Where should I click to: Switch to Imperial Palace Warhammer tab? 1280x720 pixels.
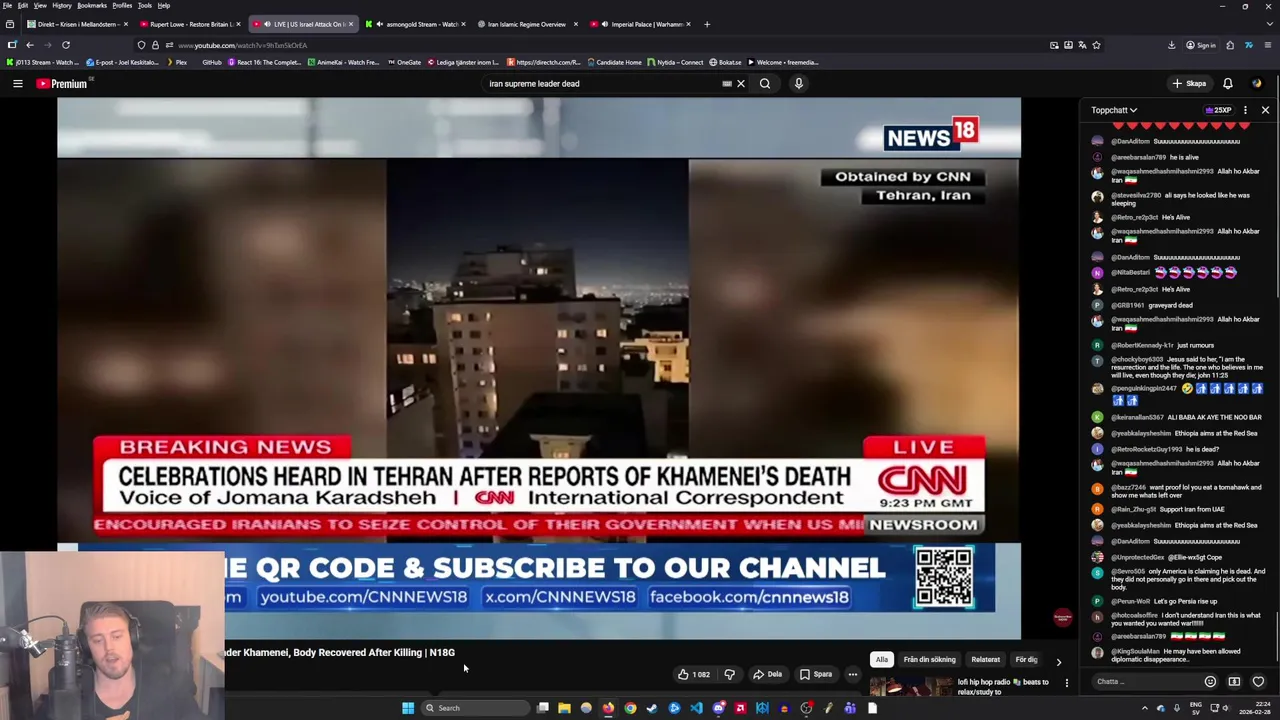640,24
